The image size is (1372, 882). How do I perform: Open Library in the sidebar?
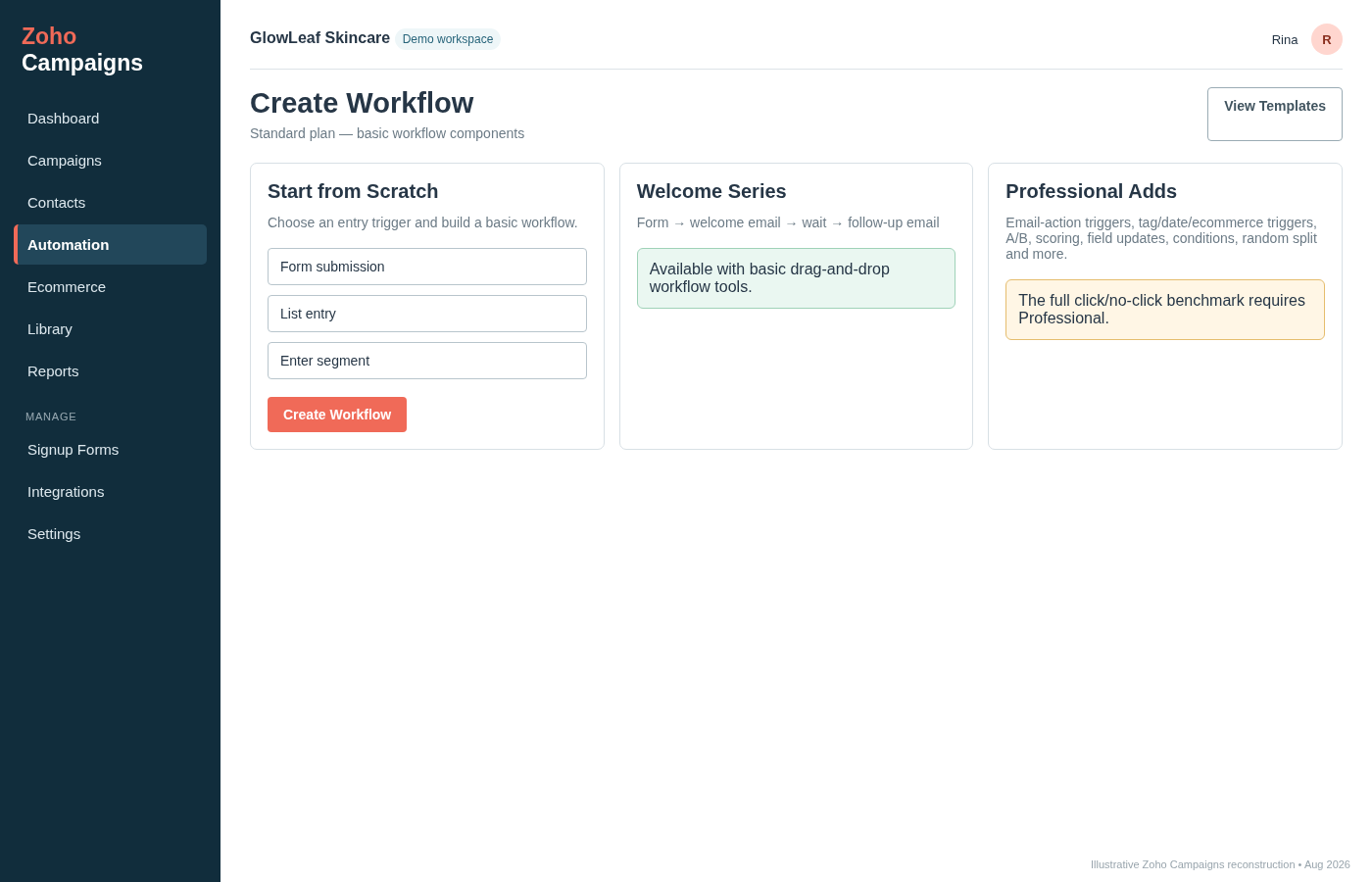point(110,329)
